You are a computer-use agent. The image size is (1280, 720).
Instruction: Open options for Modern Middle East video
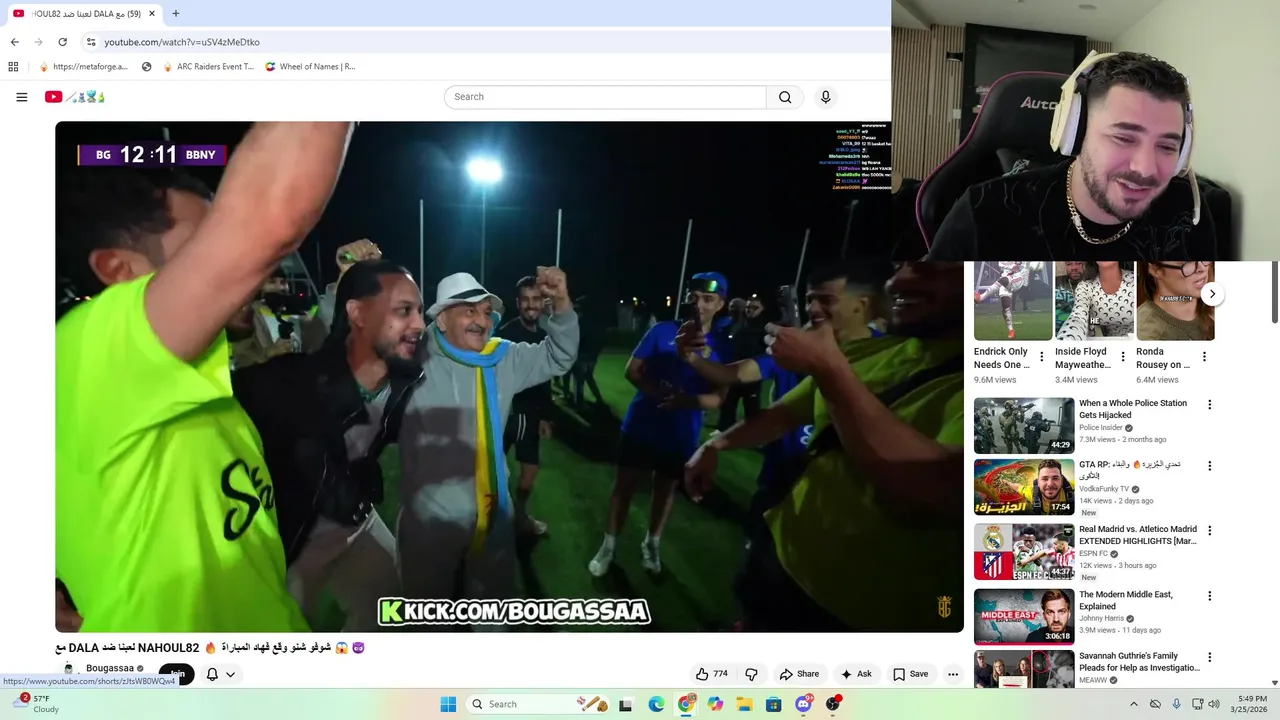point(1209,596)
